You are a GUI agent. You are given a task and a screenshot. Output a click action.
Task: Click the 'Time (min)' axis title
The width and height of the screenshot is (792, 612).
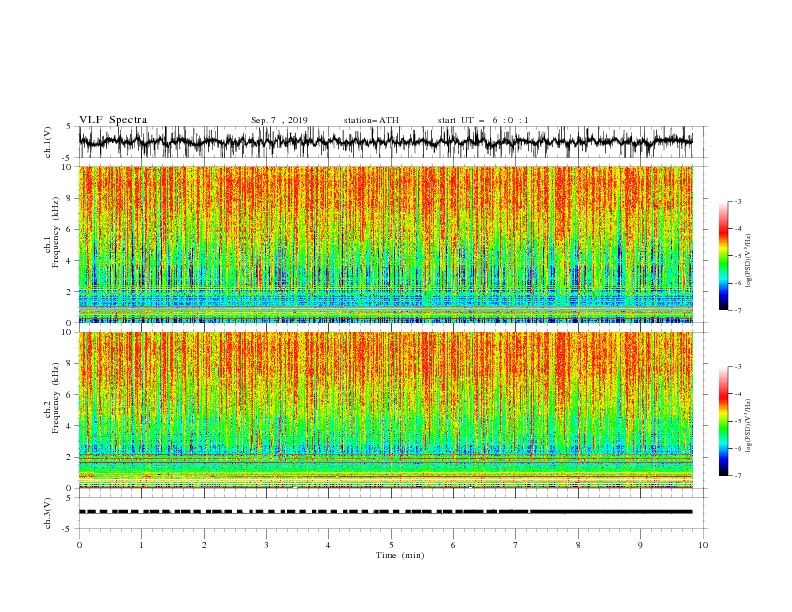click(400, 555)
